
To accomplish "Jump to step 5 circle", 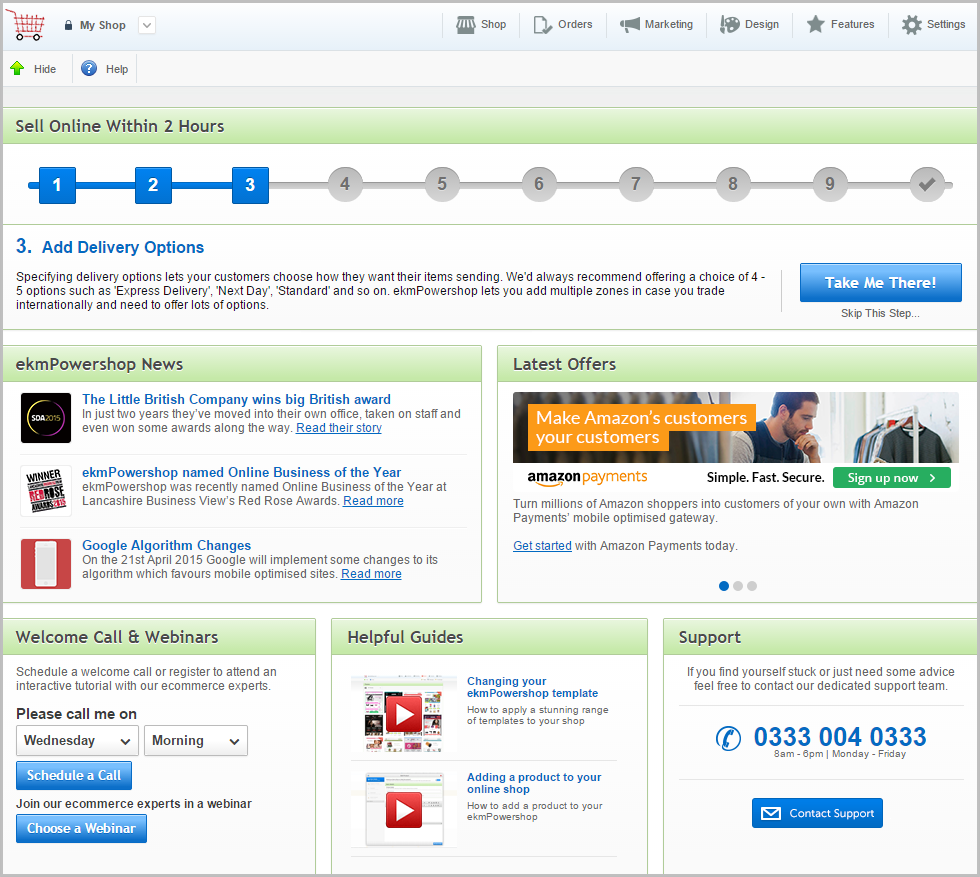I will (442, 184).
